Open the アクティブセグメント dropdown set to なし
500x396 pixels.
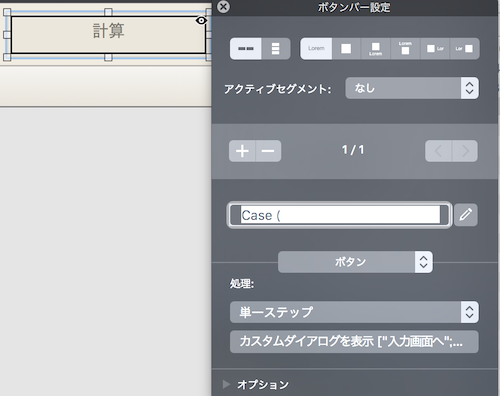pyautogui.click(x=412, y=88)
